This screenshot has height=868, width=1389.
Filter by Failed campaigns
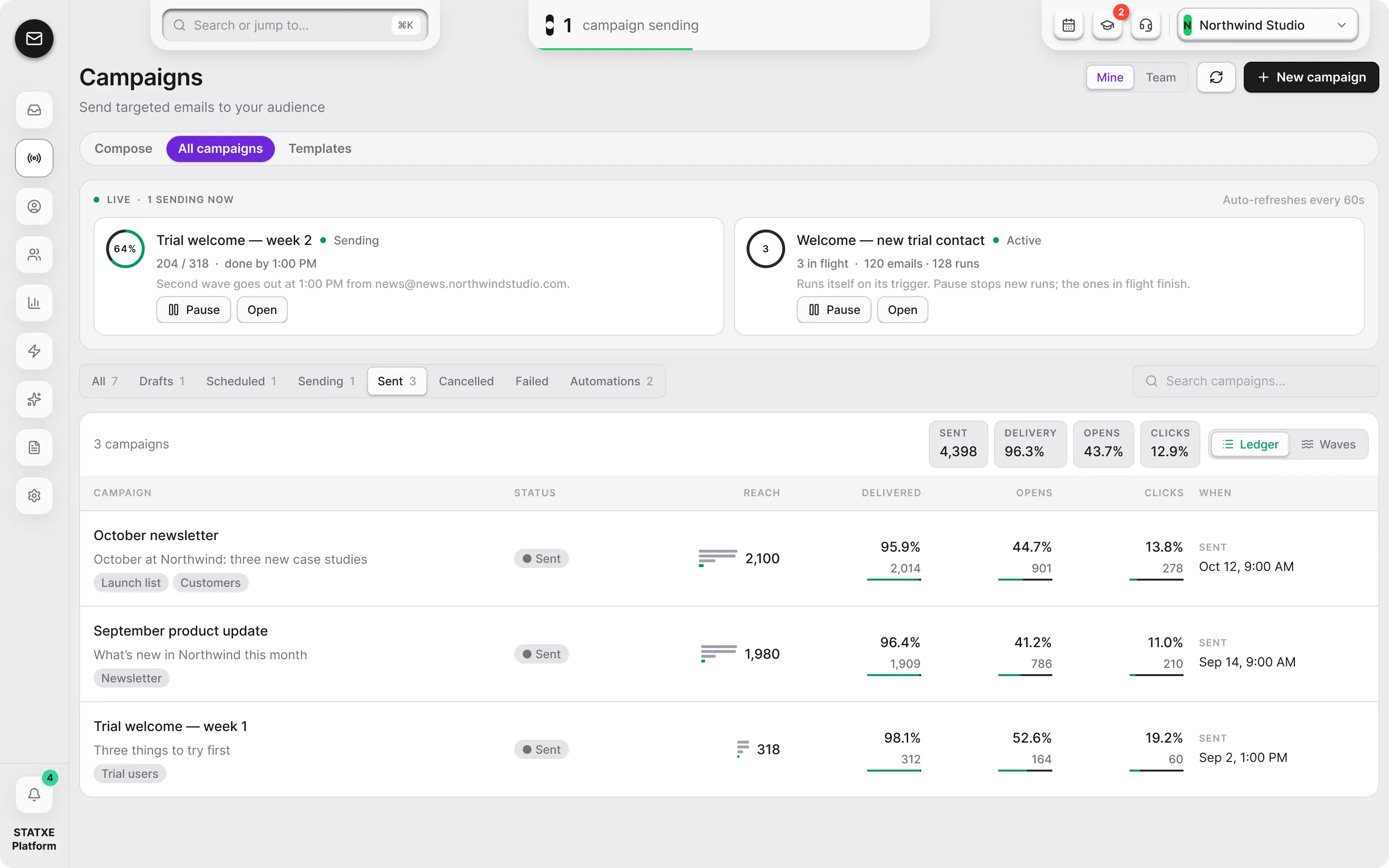click(531, 381)
